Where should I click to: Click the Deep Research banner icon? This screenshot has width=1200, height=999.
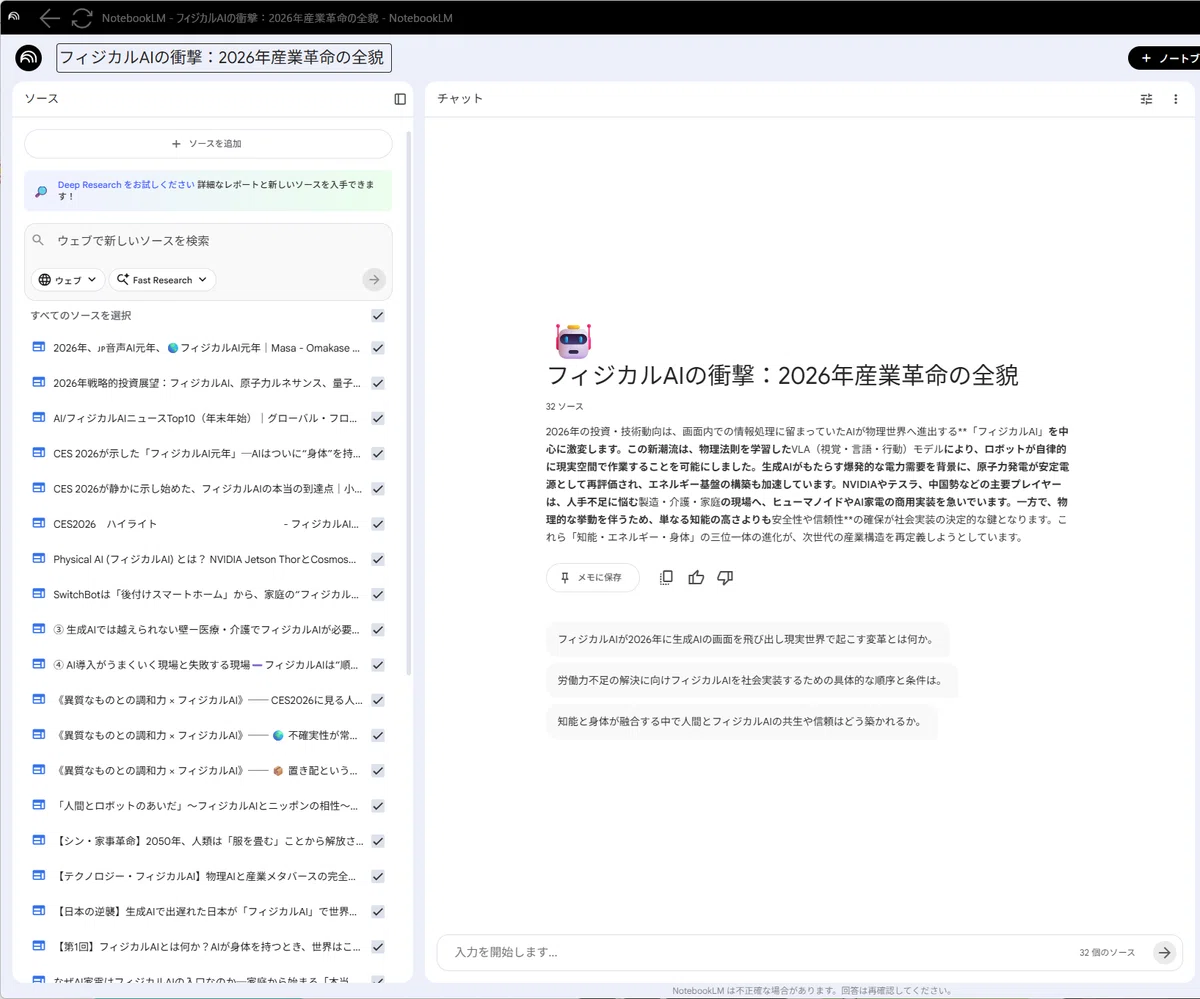pyautogui.click(x=40, y=191)
